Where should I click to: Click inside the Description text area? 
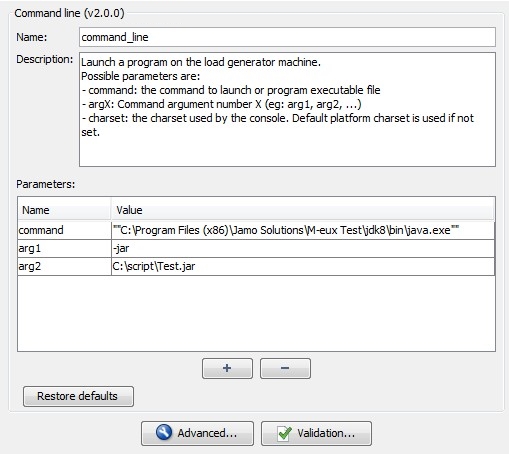287,109
